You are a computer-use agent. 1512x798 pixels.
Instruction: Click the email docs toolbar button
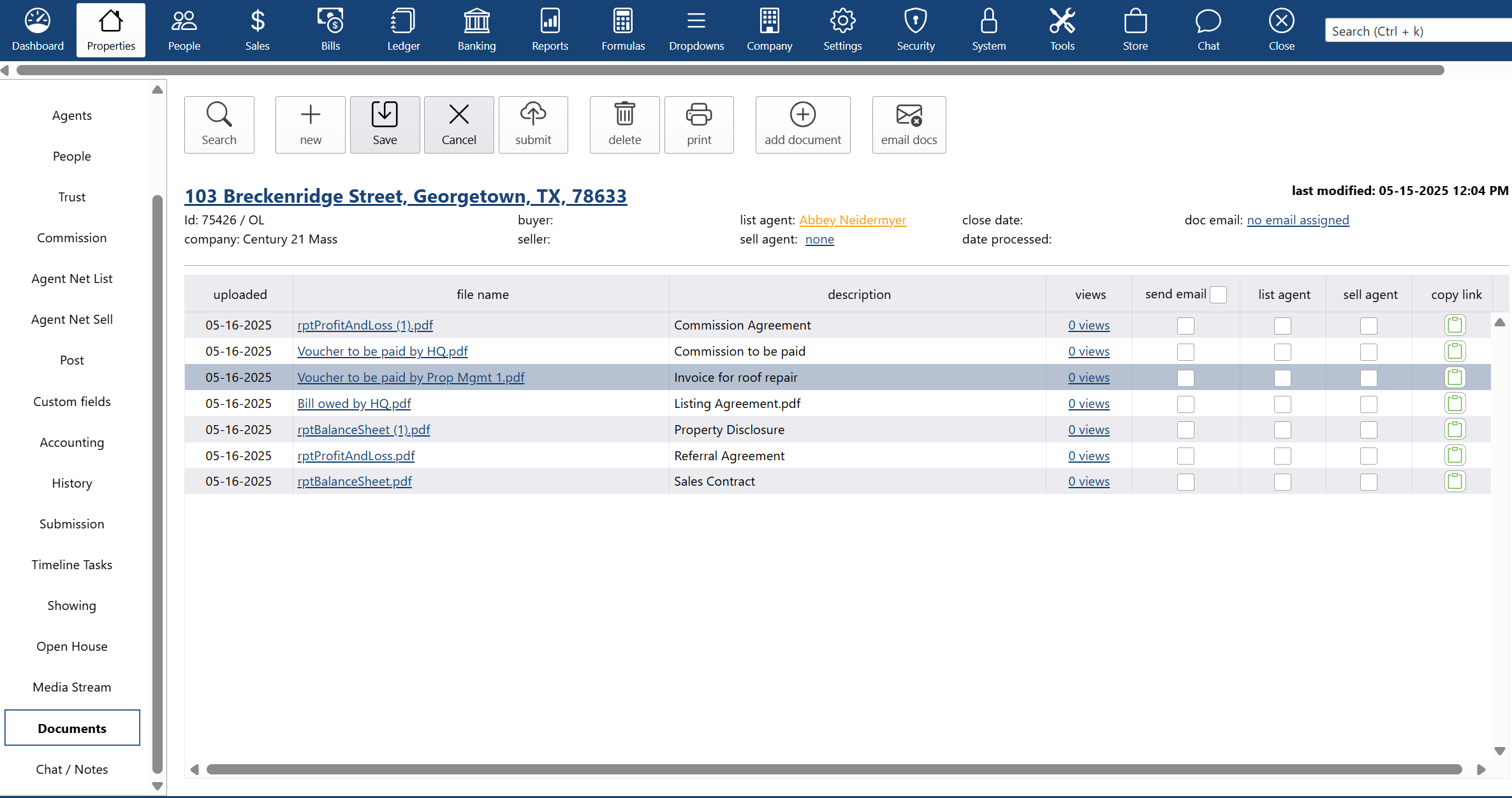tap(909, 125)
